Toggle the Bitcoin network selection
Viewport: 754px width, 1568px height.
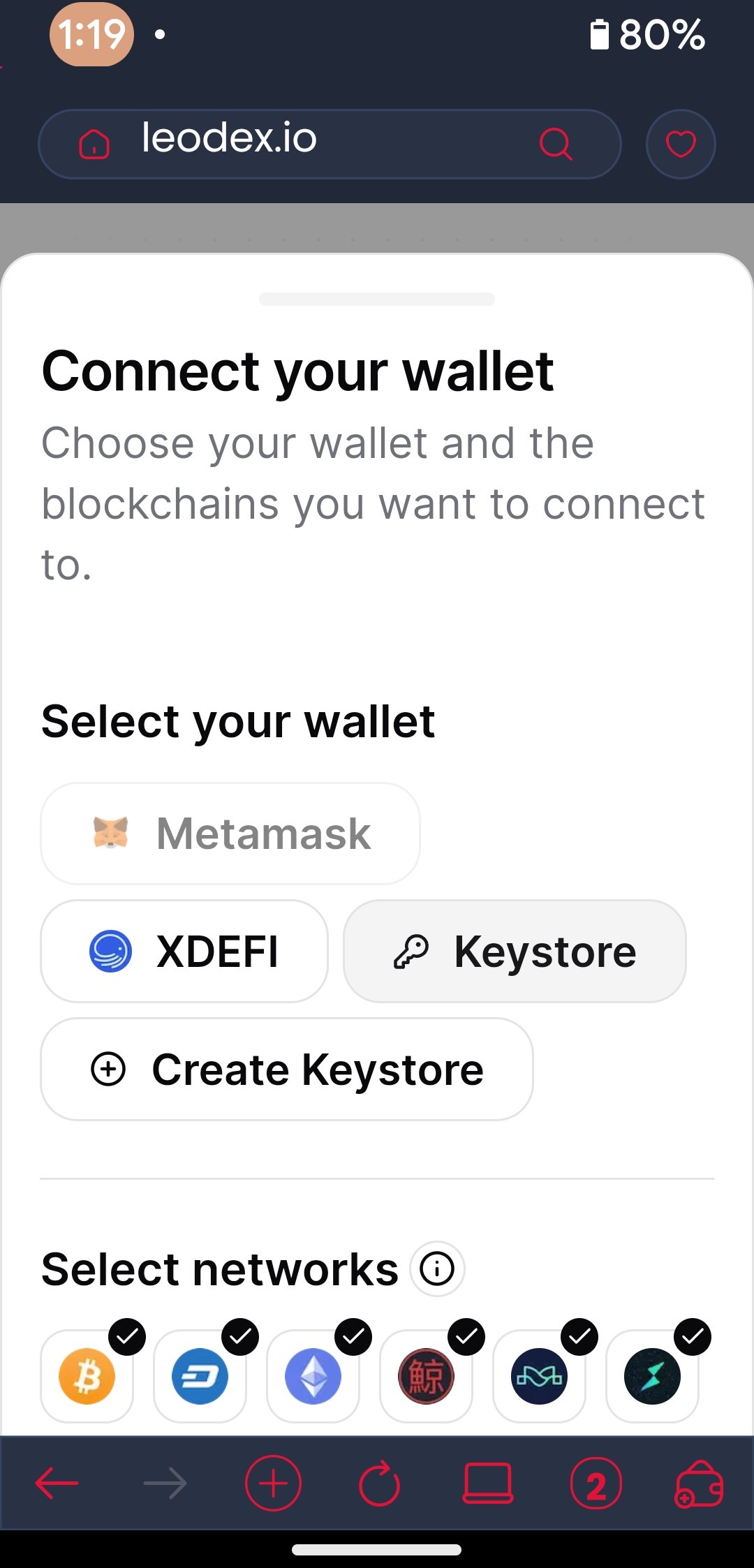pos(87,1376)
